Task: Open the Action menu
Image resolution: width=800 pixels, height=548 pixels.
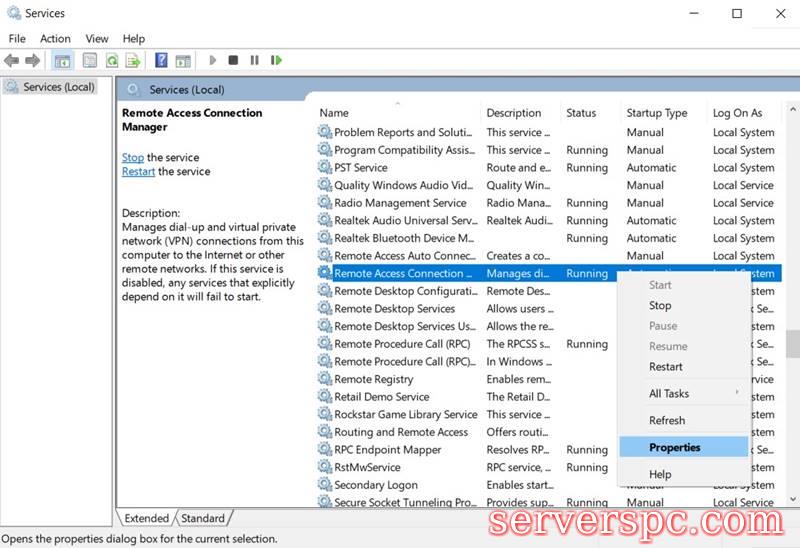Action: point(55,39)
